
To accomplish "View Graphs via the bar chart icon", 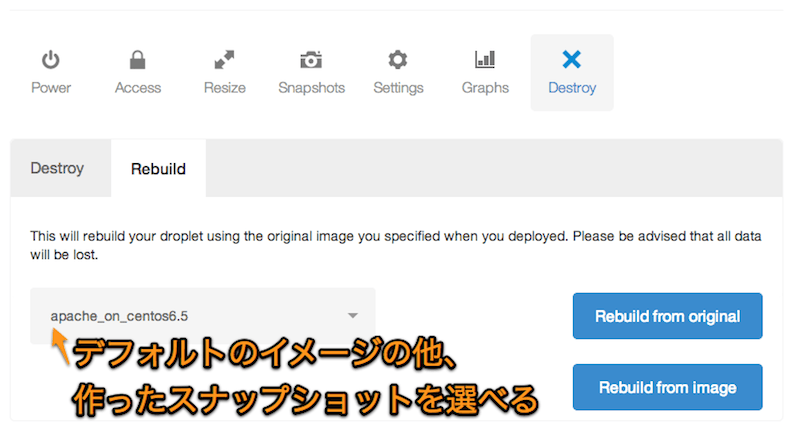I will pos(485,59).
